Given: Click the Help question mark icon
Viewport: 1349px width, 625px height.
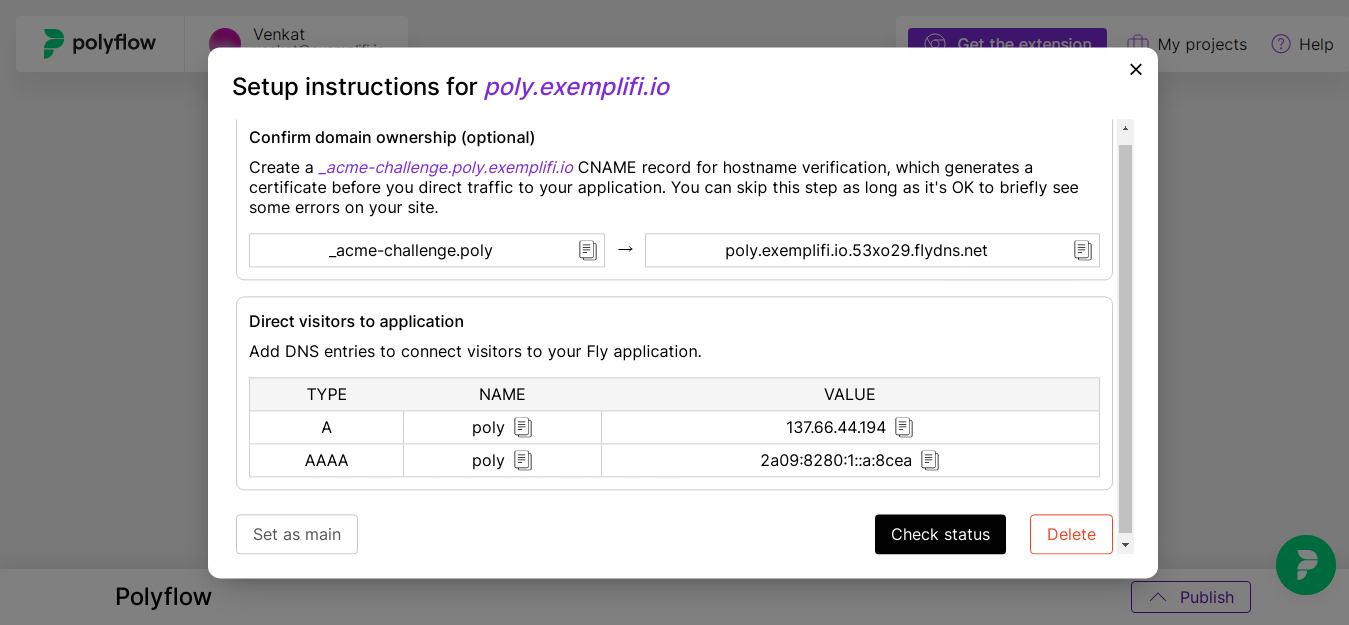Looking at the screenshot, I should [1281, 44].
